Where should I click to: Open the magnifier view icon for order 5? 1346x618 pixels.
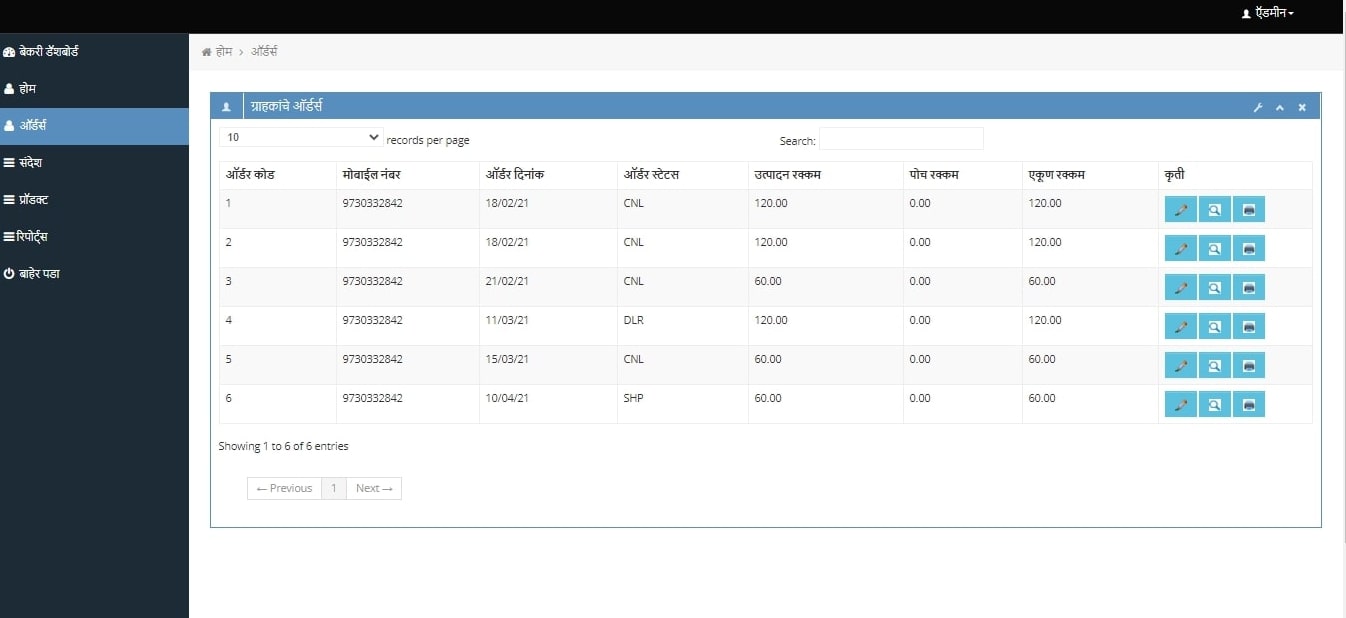[1214, 366]
